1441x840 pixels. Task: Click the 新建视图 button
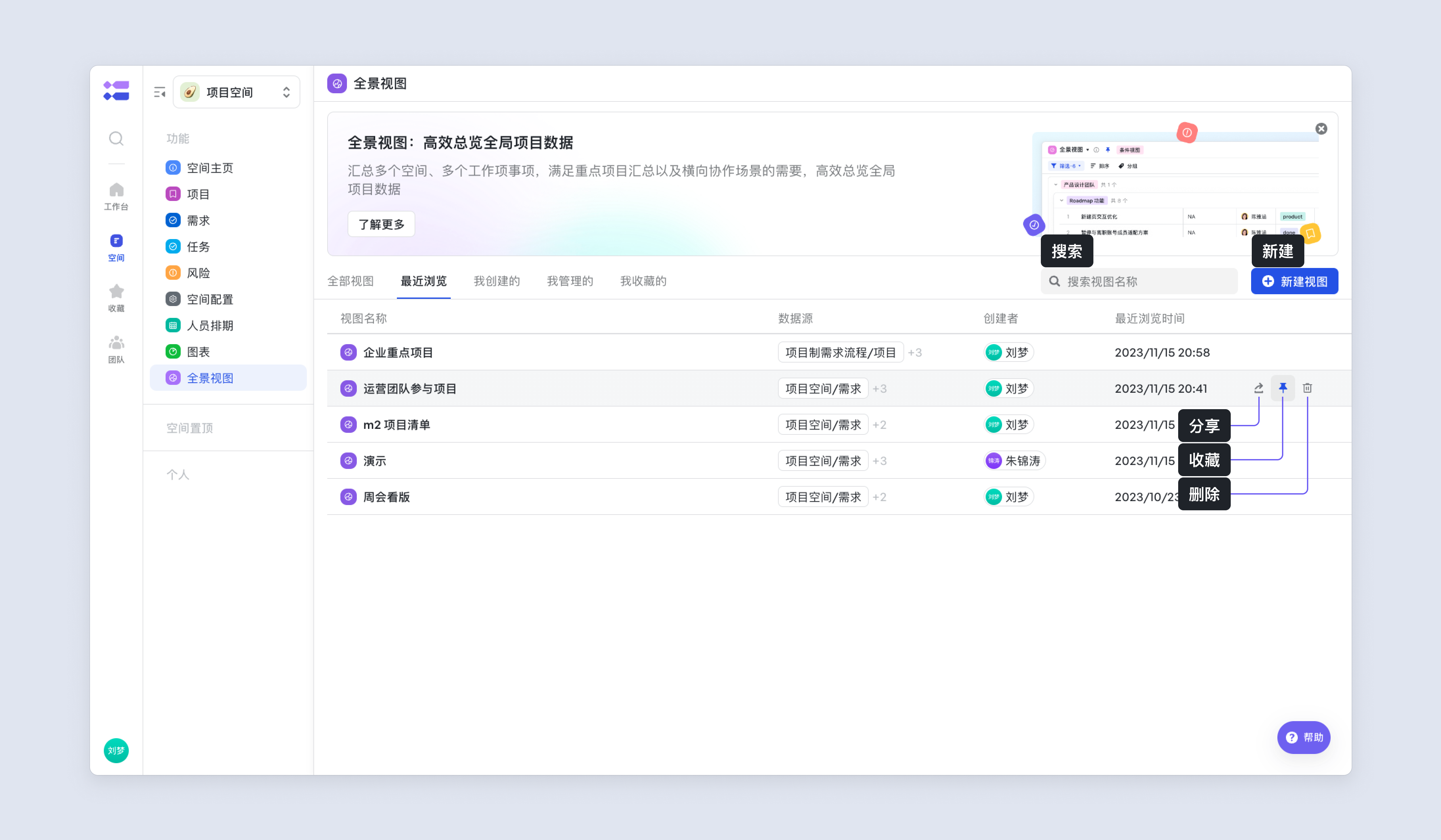click(x=1294, y=281)
